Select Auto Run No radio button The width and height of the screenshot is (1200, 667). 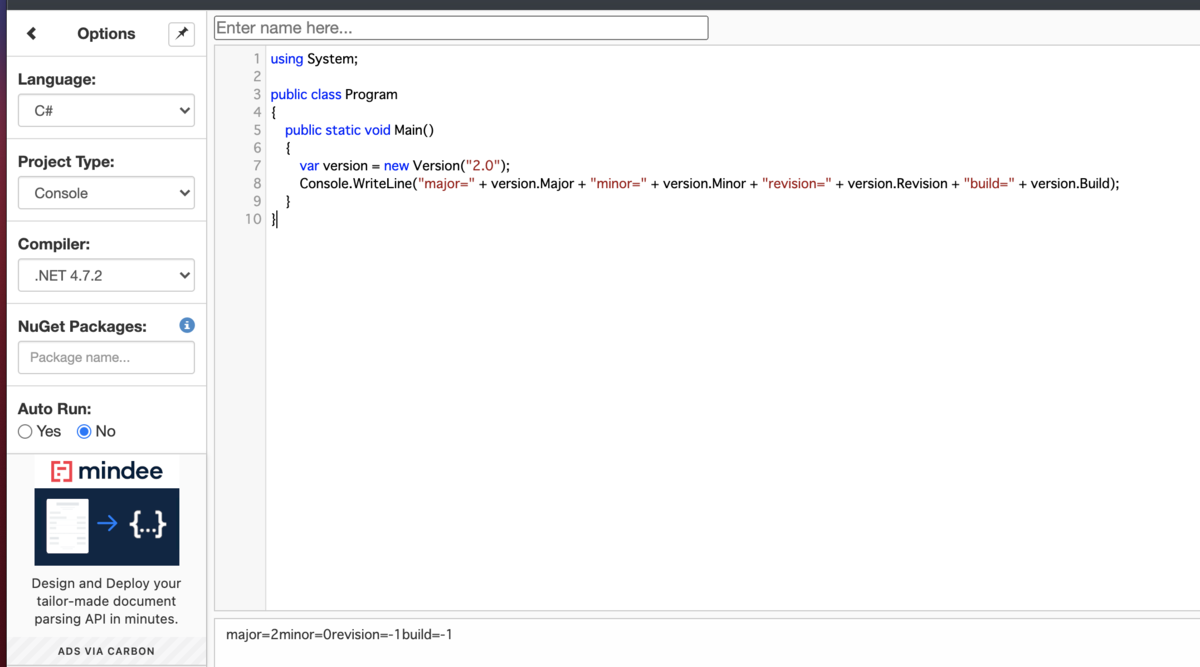(x=84, y=431)
